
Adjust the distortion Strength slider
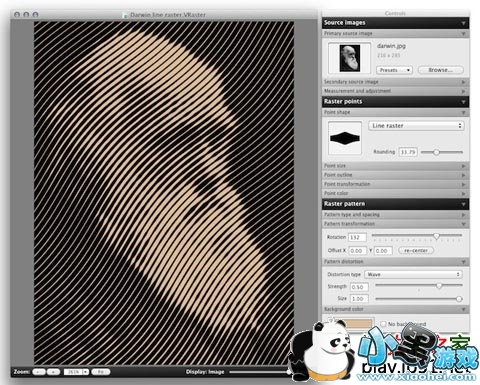pos(419,286)
